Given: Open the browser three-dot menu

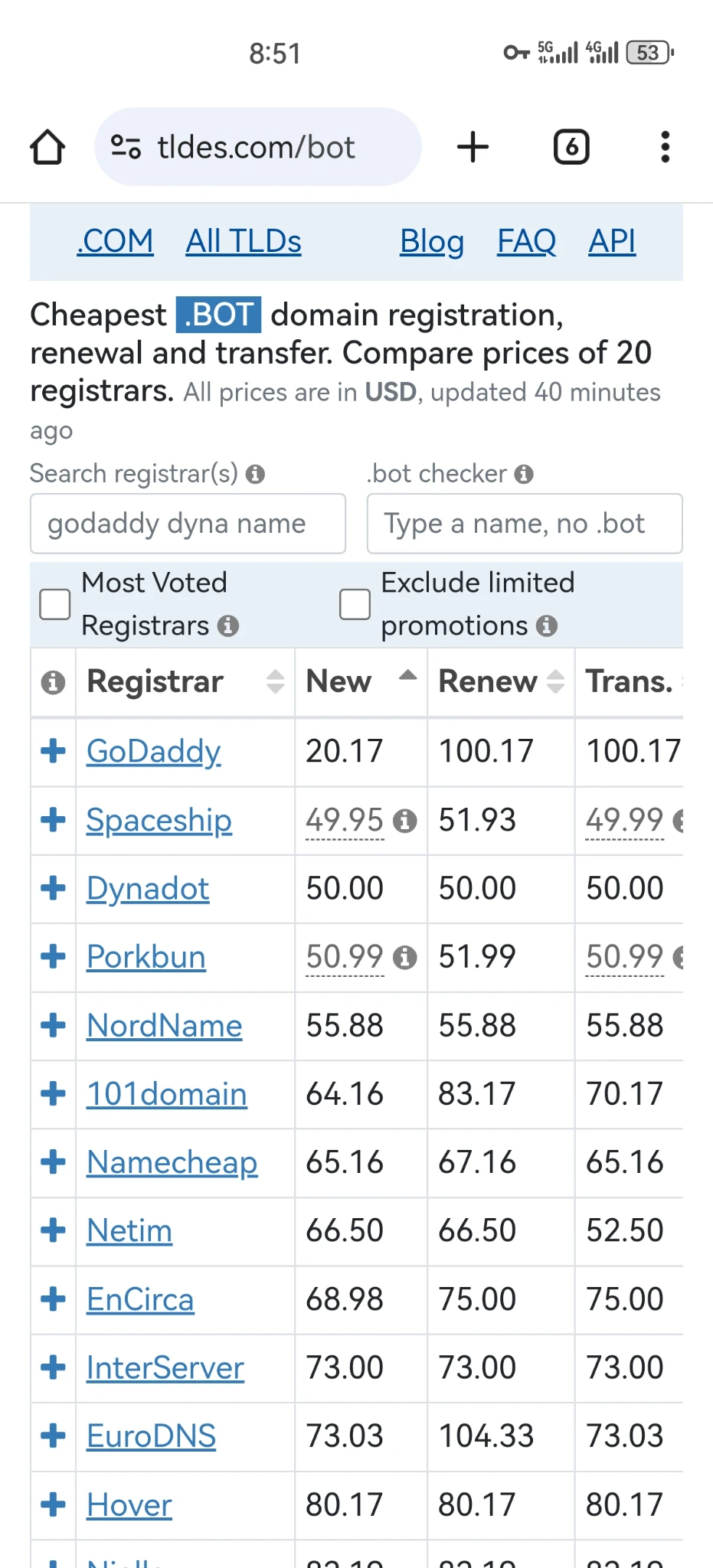Looking at the screenshot, I should point(665,147).
